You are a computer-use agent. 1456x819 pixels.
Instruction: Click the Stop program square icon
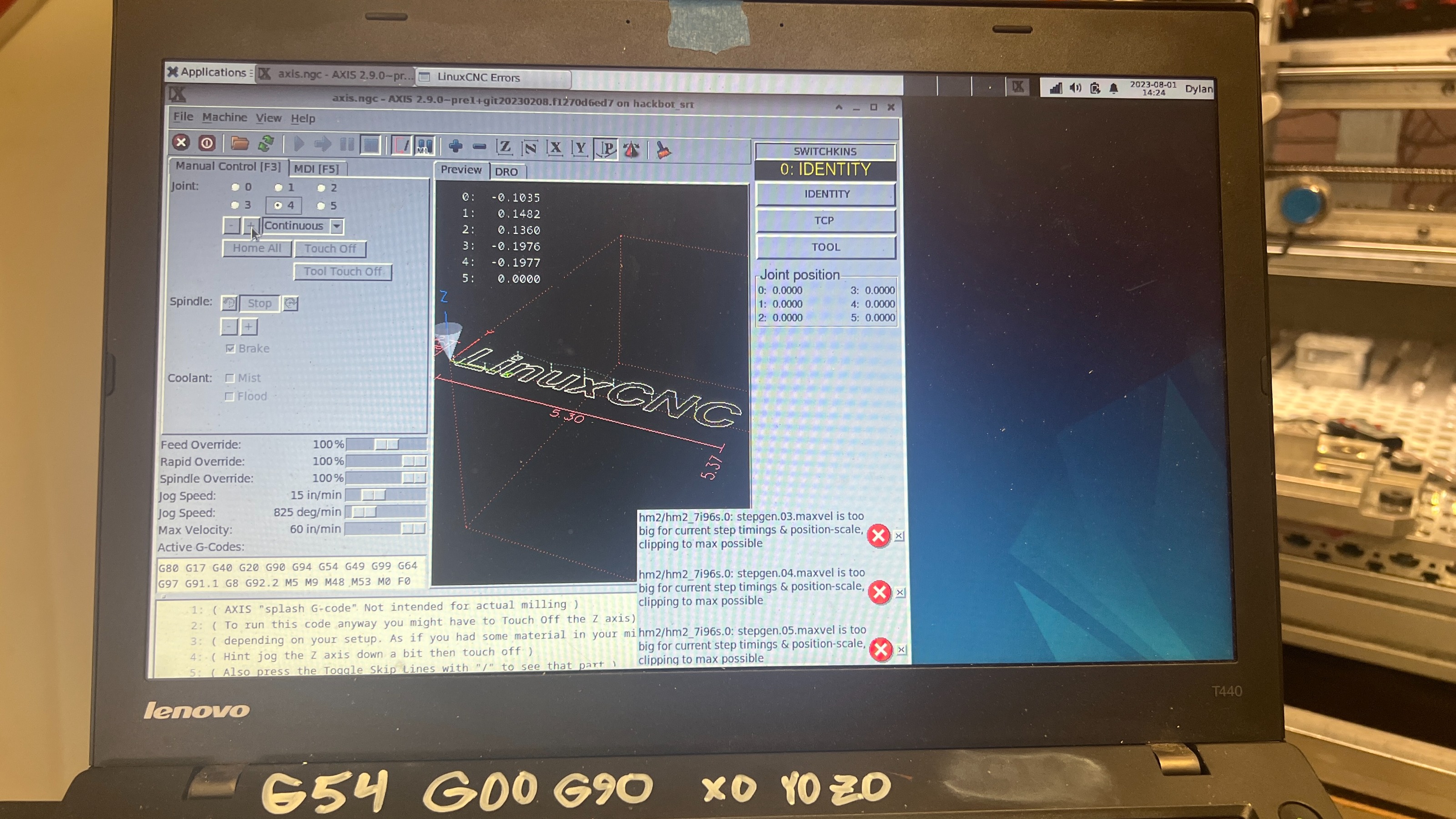[371, 145]
